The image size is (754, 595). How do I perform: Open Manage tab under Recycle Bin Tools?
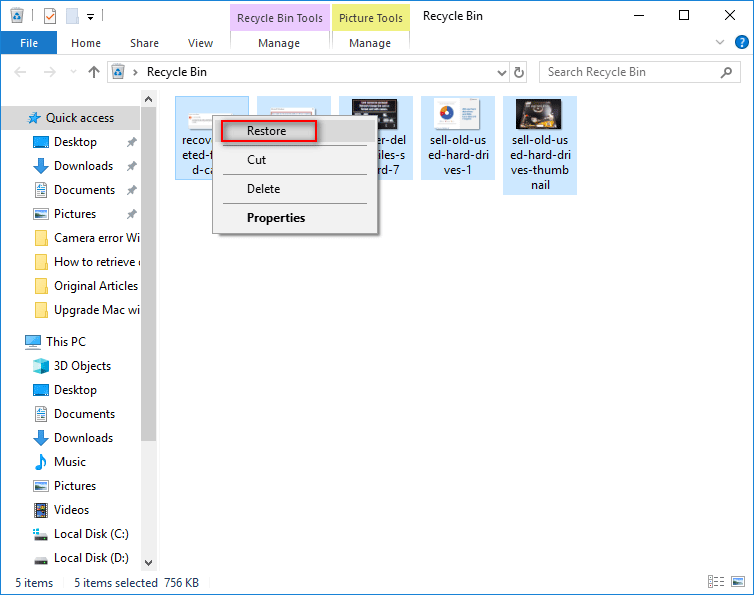[x=279, y=43]
